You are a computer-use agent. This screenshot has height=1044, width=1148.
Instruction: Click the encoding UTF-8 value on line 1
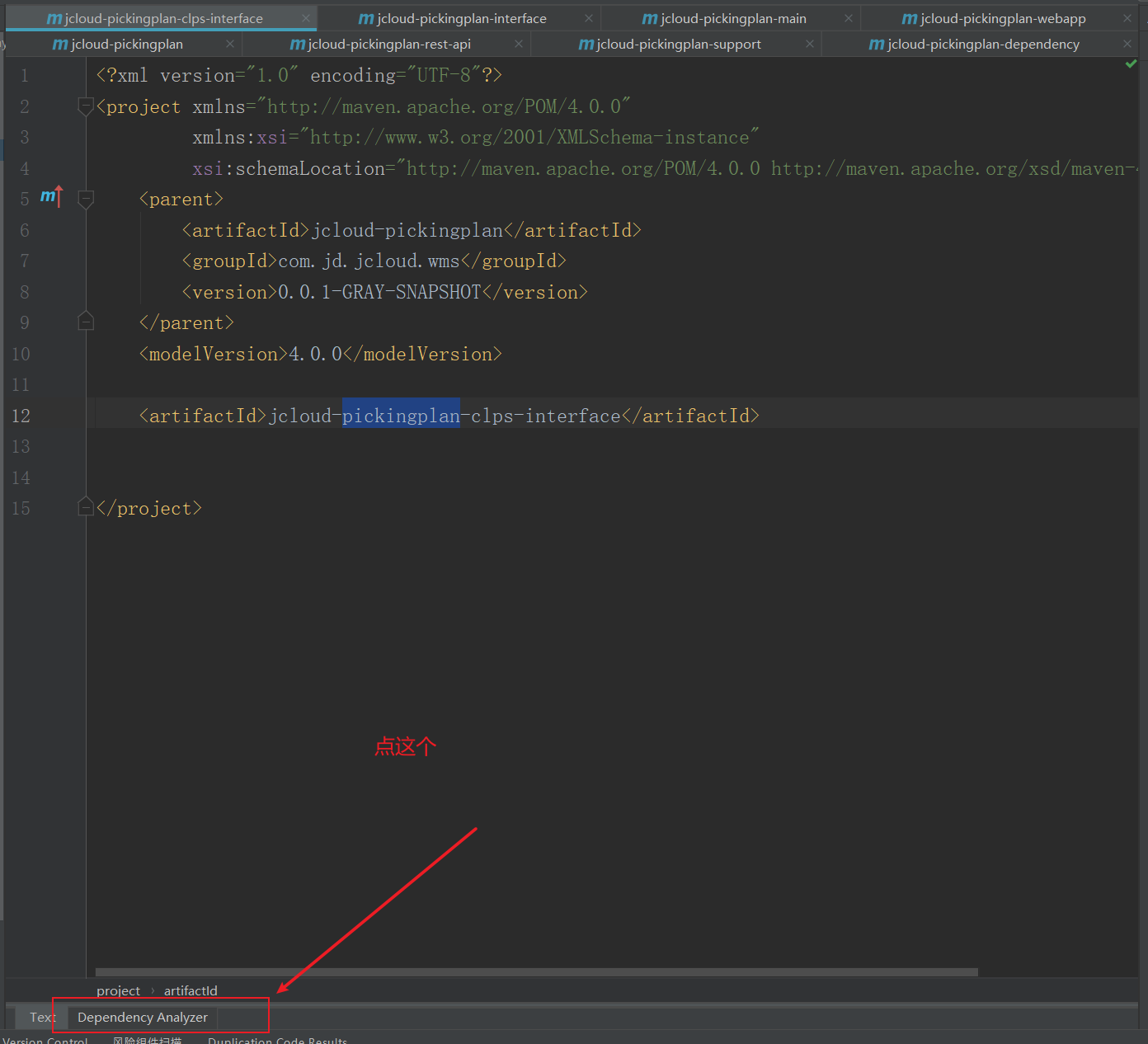(444, 75)
